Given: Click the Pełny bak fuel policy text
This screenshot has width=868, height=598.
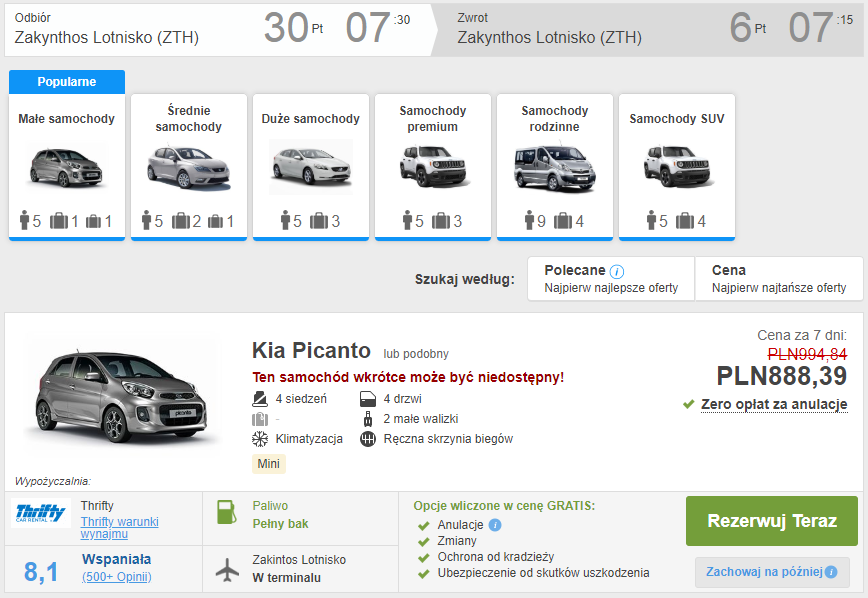Looking at the screenshot, I should coord(280,524).
